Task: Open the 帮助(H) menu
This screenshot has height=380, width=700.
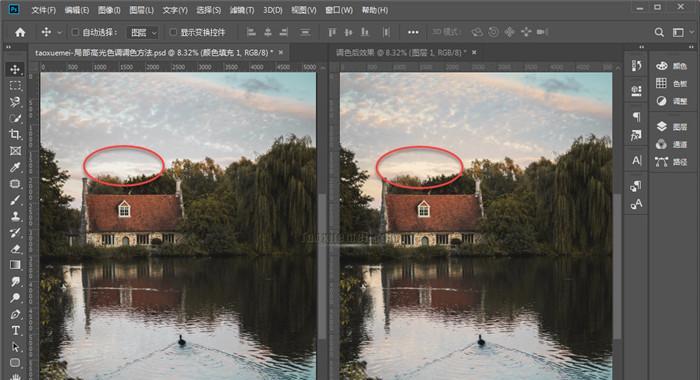Action: 374,10
